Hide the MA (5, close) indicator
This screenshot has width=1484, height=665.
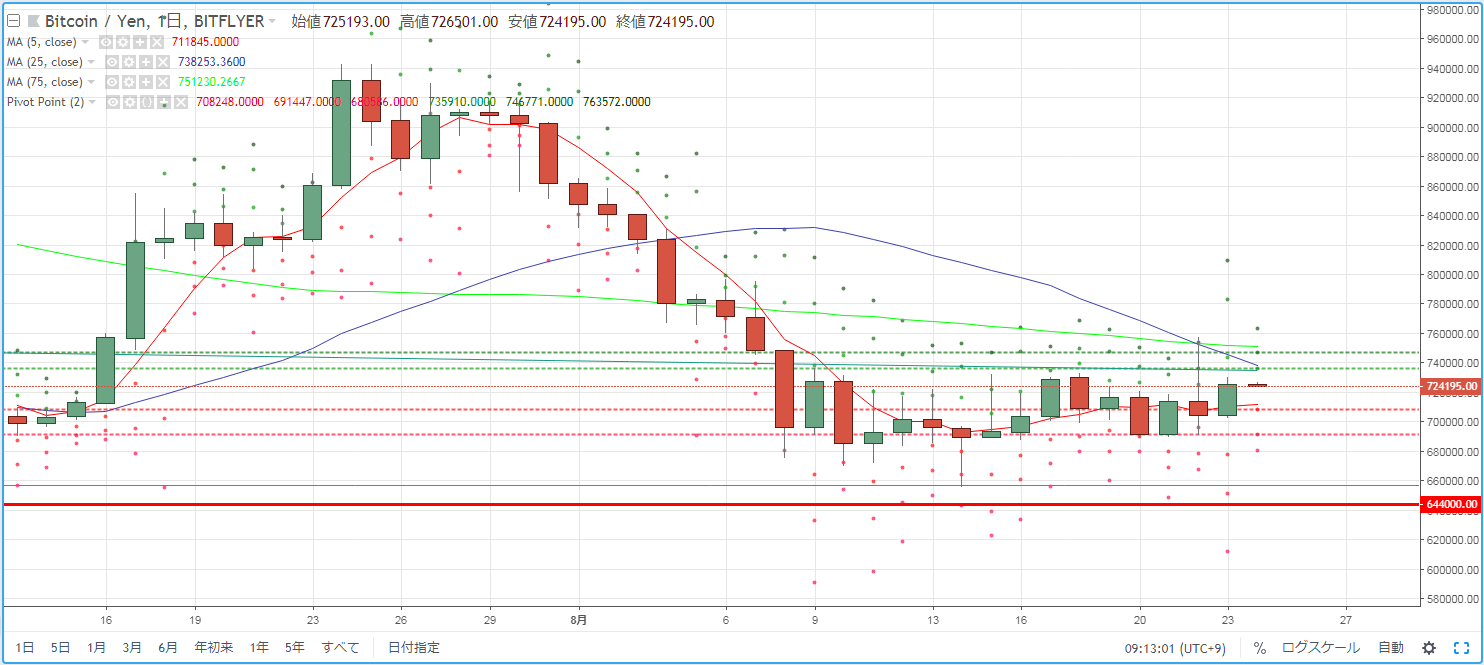106,42
